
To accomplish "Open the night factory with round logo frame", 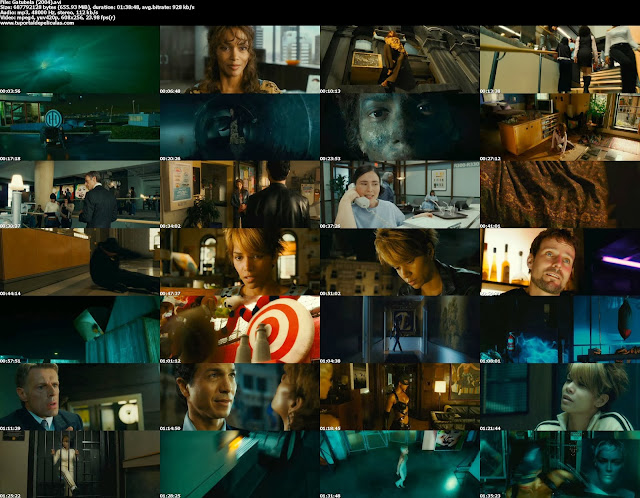I will click(80, 127).
